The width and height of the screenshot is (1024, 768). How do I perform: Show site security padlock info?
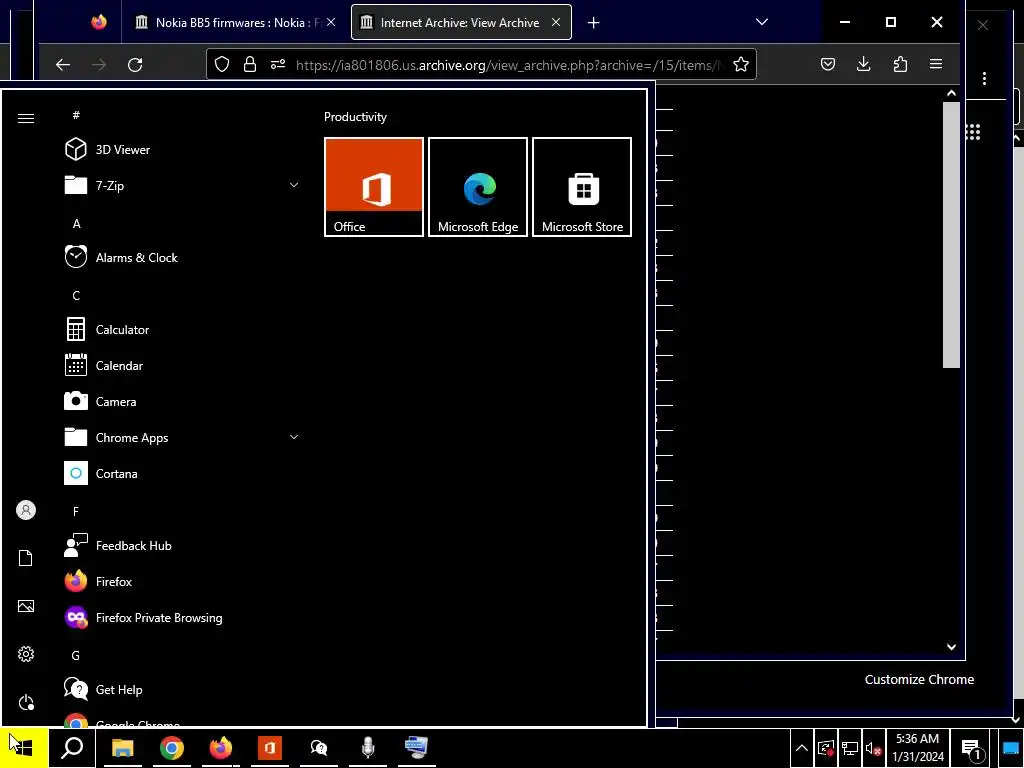pos(249,64)
